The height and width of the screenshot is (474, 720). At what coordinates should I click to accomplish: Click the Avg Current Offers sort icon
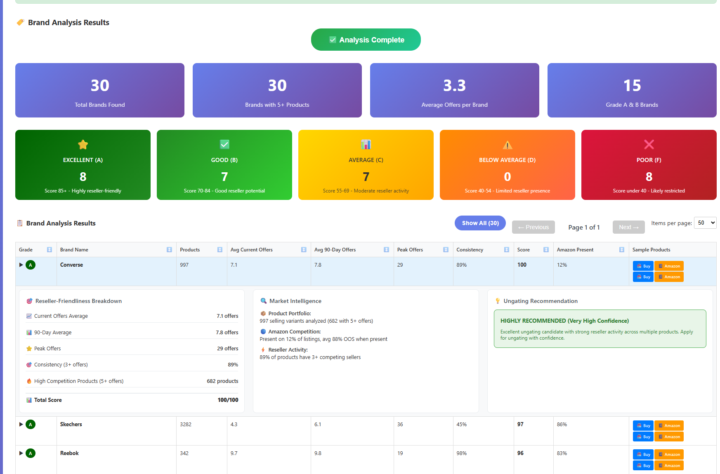(303, 249)
